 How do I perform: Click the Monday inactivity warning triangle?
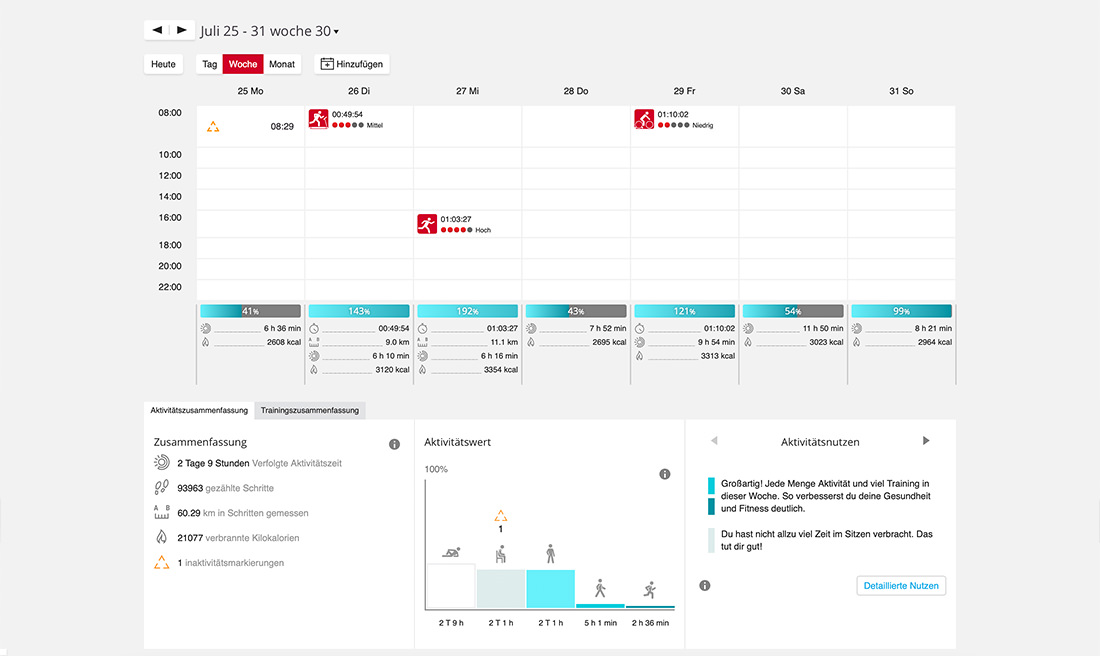213,126
